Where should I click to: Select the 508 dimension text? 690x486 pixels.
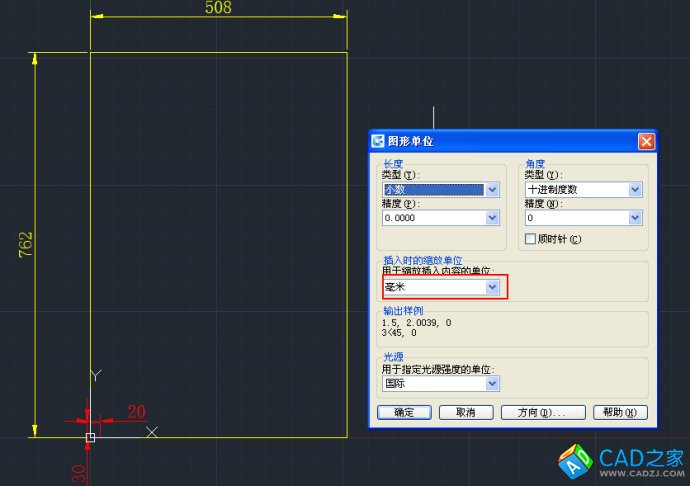pyautogui.click(x=218, y=8)
